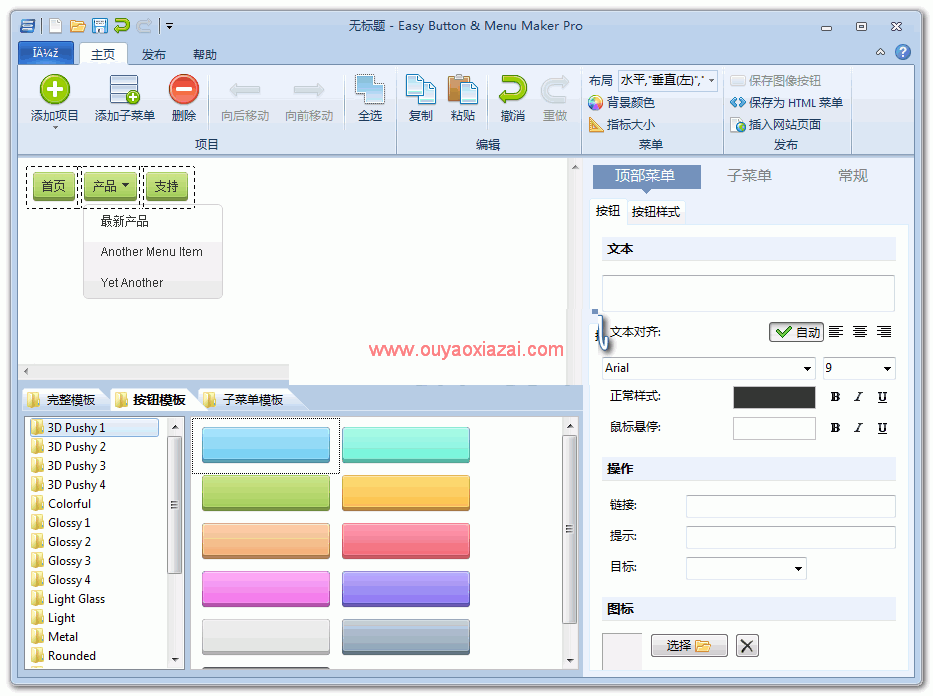Click save disk icon in quick access bar

100,26
